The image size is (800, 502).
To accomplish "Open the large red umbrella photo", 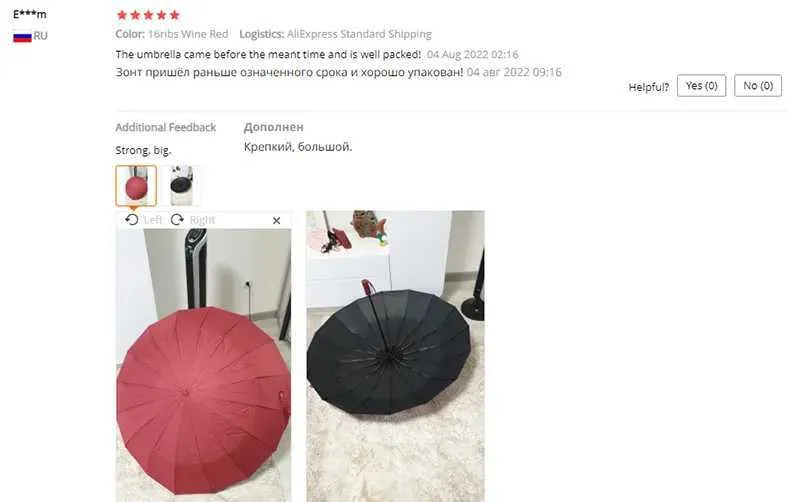I will tap(203, 365).
